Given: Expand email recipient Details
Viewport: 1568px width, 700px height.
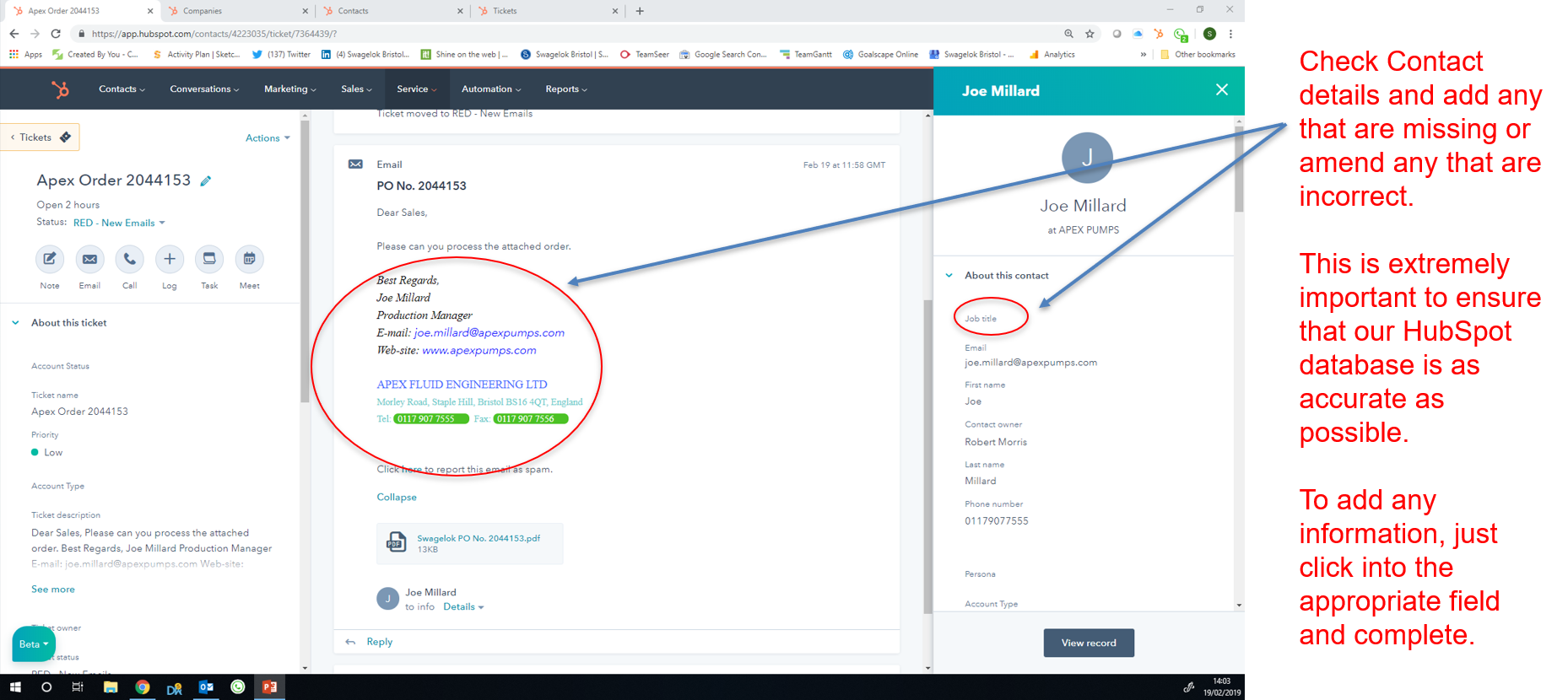Looking at the screenshot, I should point(463,607).
